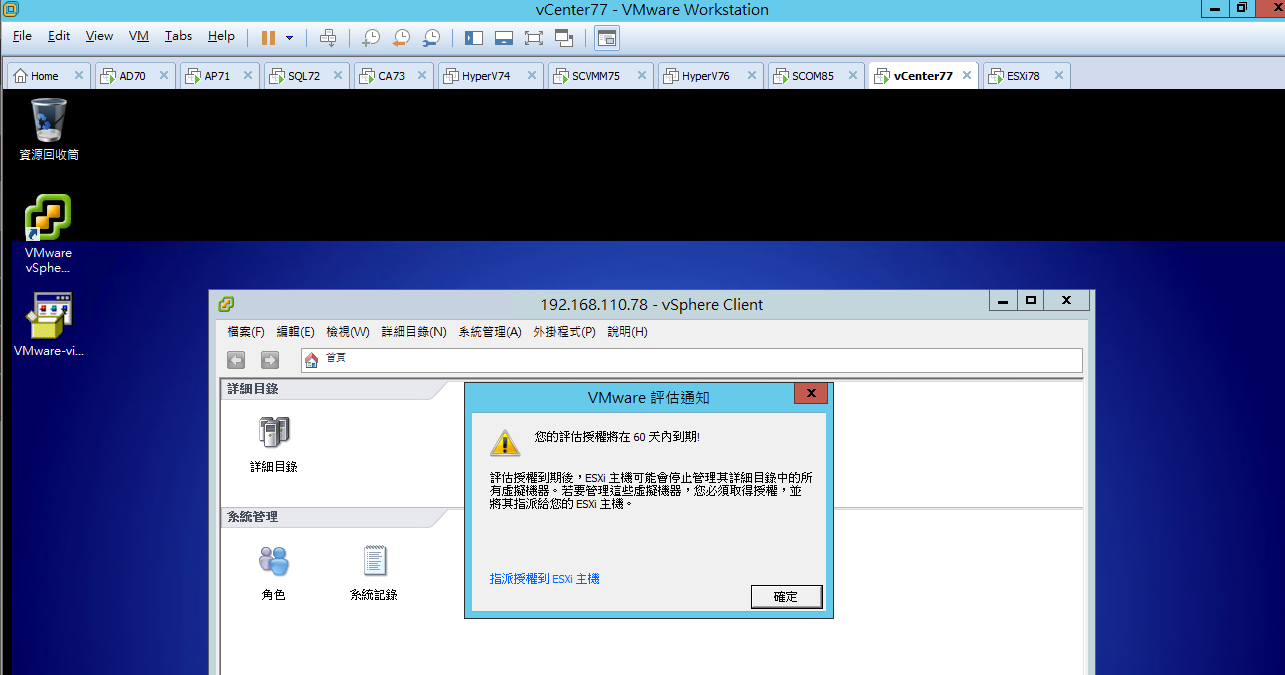Toggle the thumbnail bar icon
The image size is (1285, 675).
(x=504, y=37)
